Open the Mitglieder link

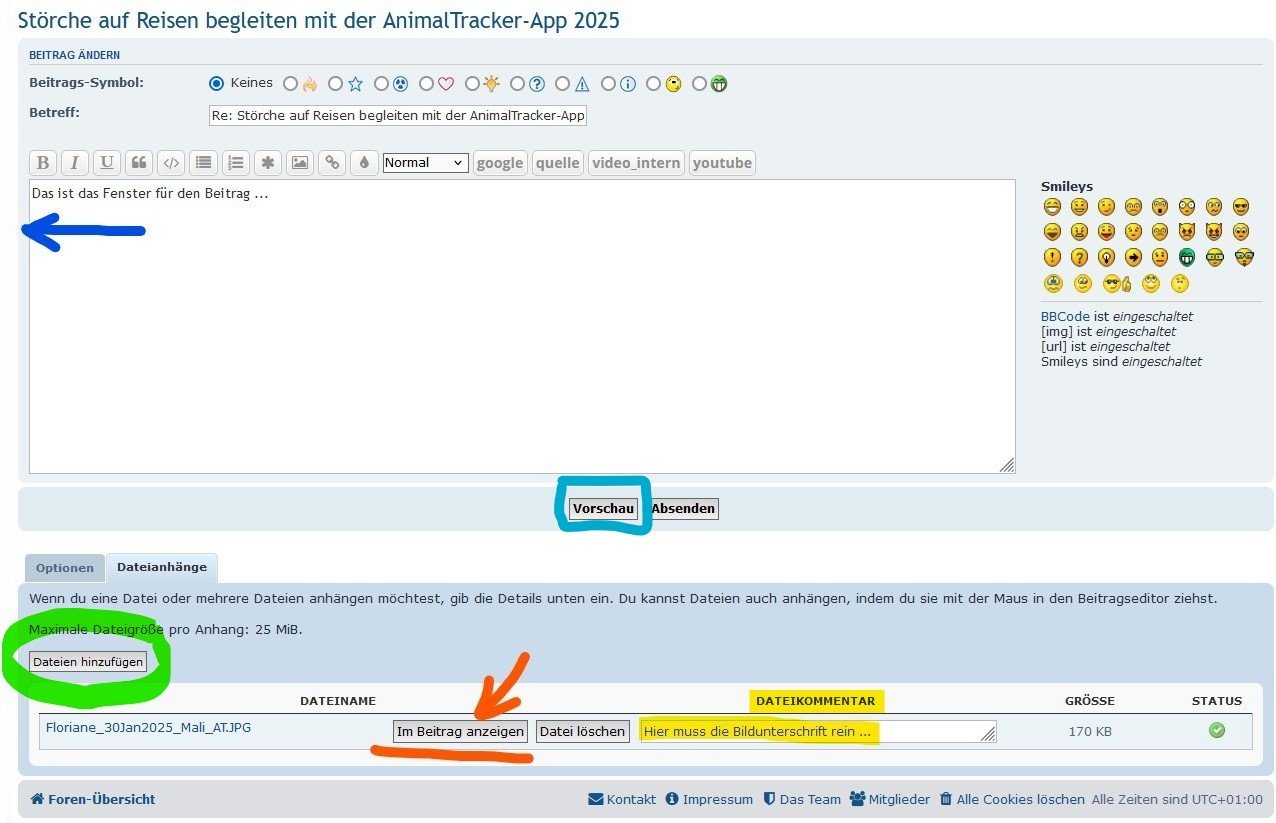890,799
